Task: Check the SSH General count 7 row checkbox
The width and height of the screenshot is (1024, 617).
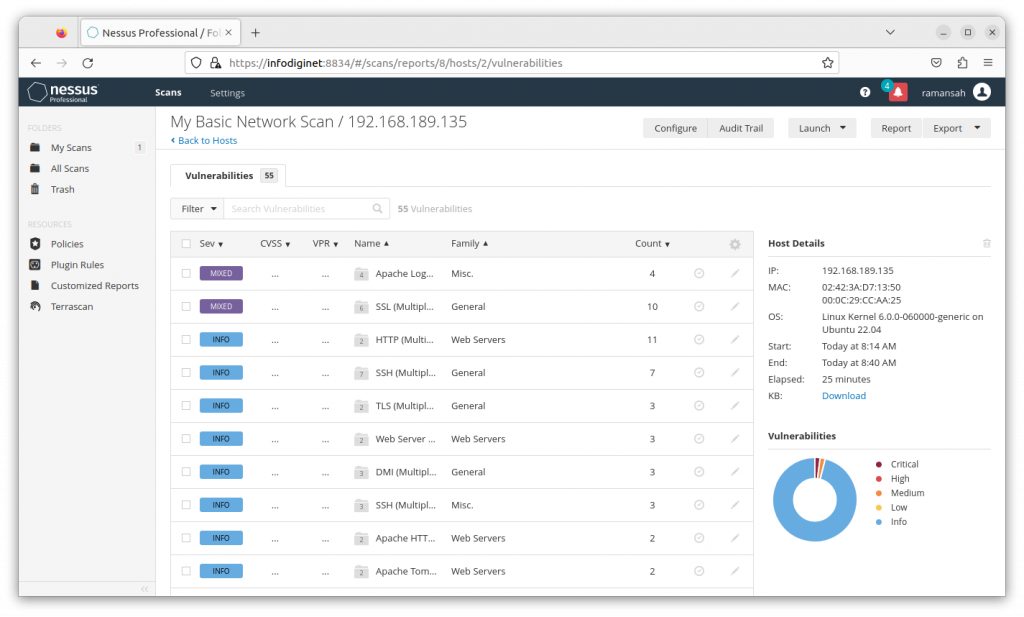Action: coord(186,372)
